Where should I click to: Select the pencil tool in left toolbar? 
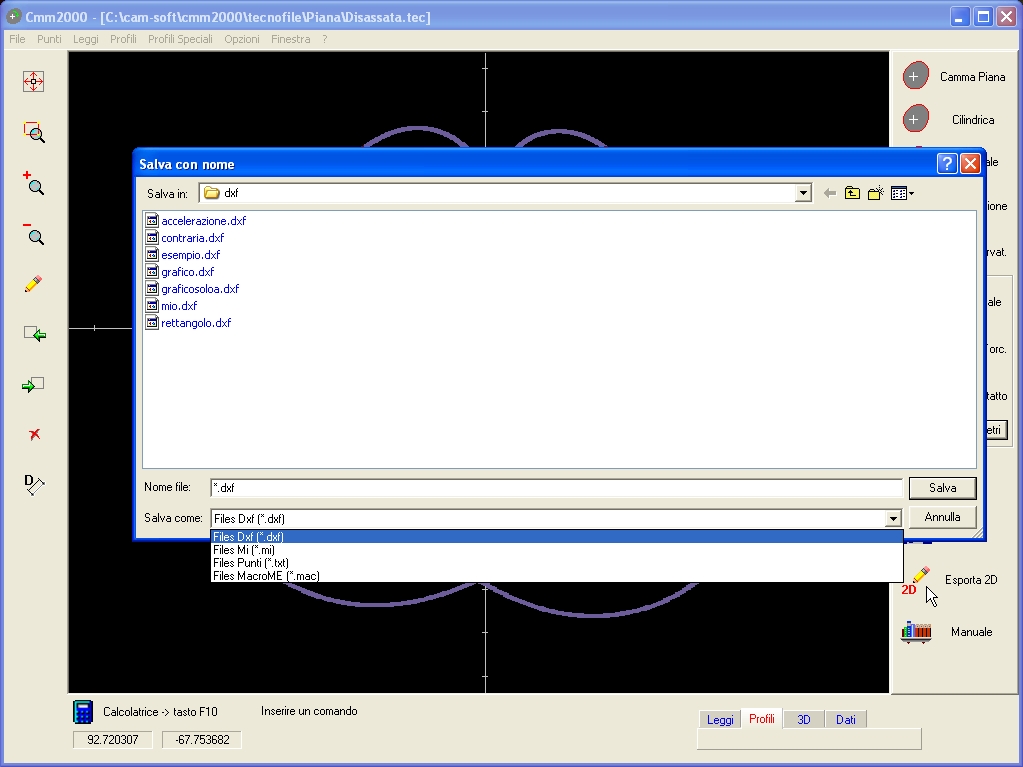[x=33, y=284]
